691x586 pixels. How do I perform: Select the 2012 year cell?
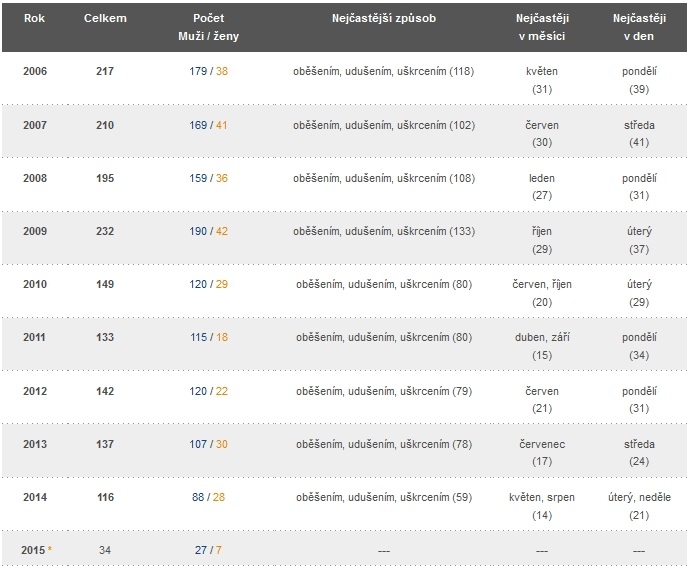(35, 390)
